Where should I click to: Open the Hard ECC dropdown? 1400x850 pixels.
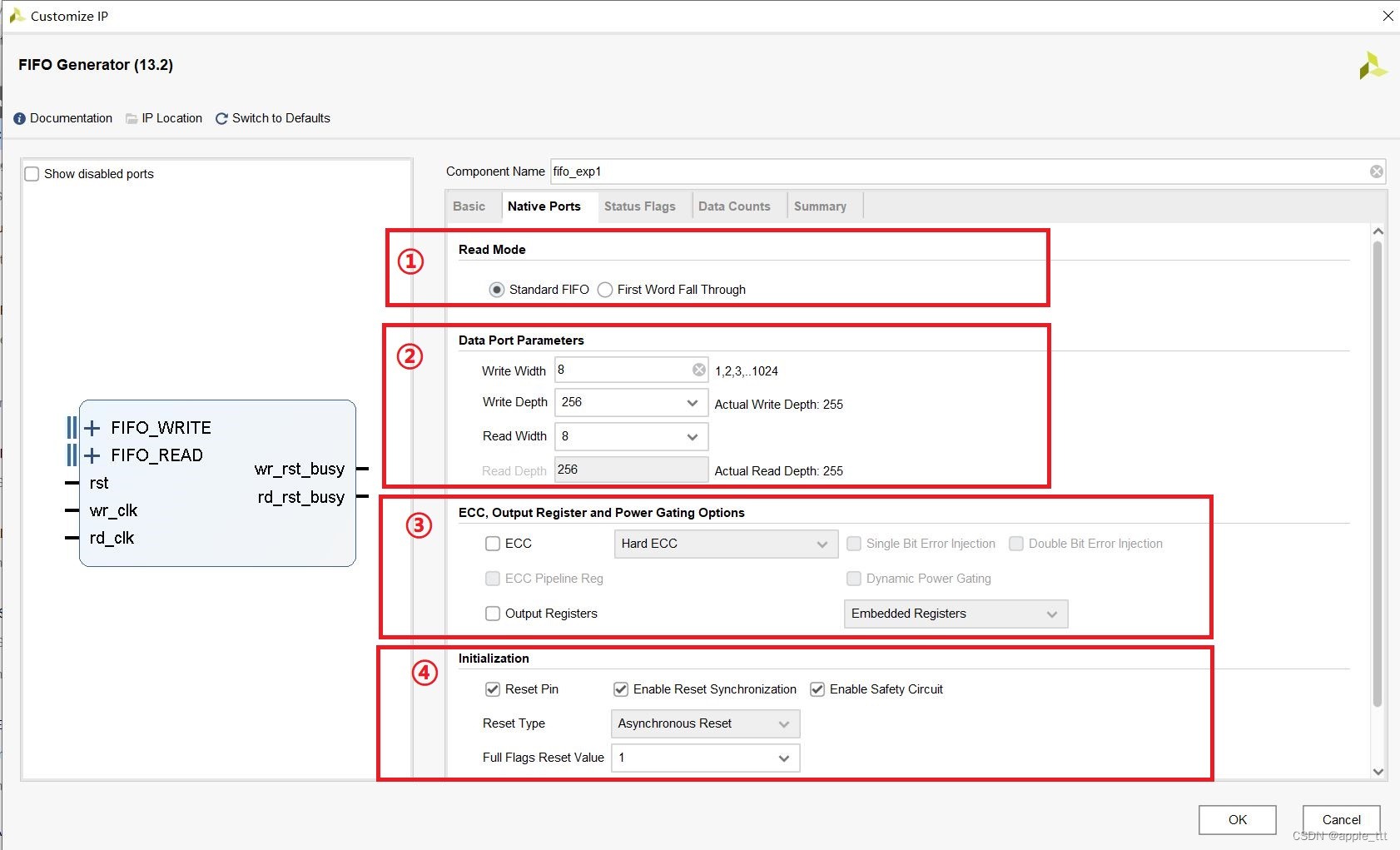tap(726, 544)
